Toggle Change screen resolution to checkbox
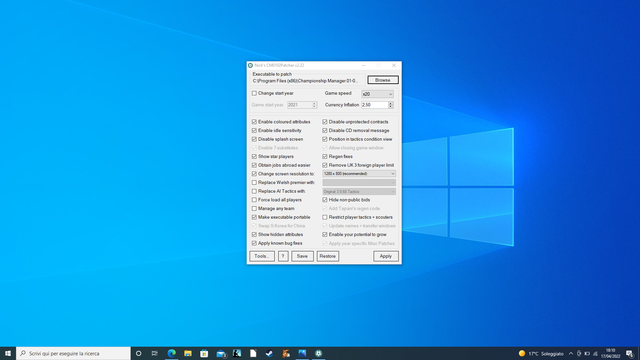640x360 pixels. point(254,174)
